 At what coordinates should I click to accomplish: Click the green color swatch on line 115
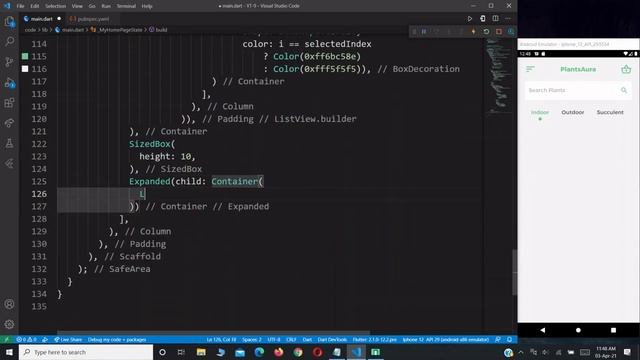[25, 56]
